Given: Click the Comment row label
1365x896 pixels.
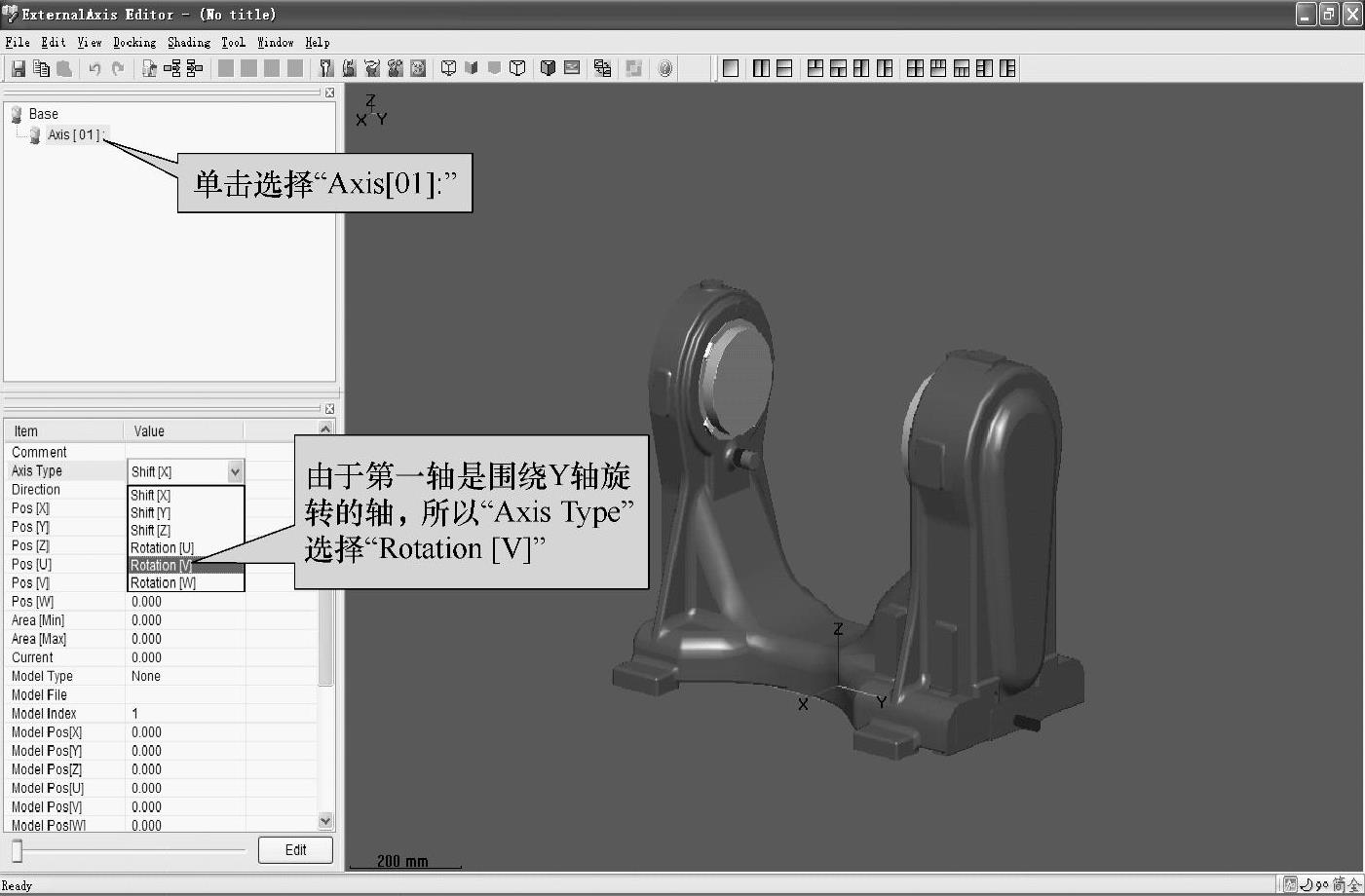Looking at the screenshot, I should [x=39, y=452].
